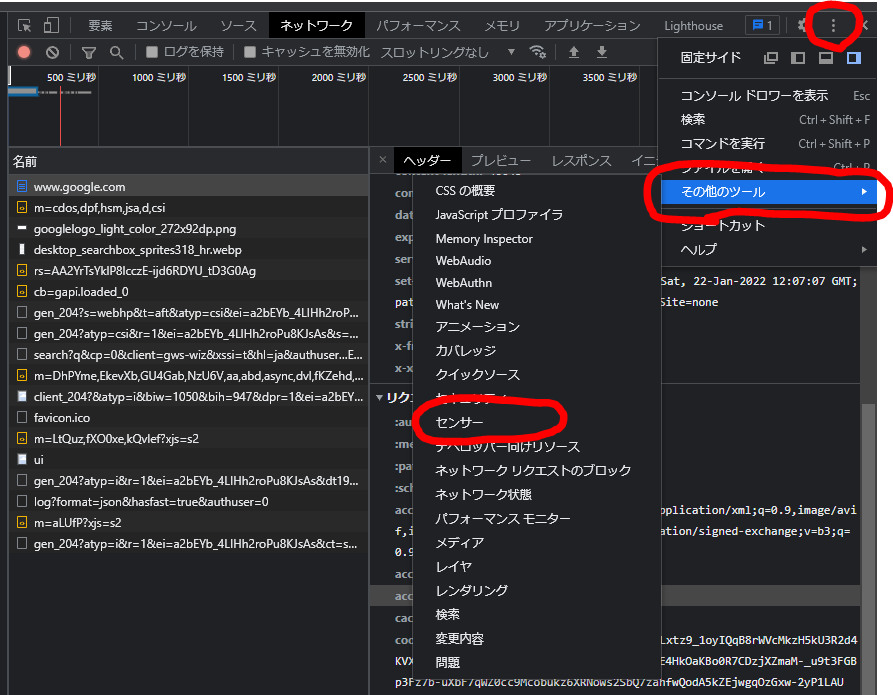Screen dimensions: 893x695
Task: Switch to the メモリ tab
Action: (502, 26)
